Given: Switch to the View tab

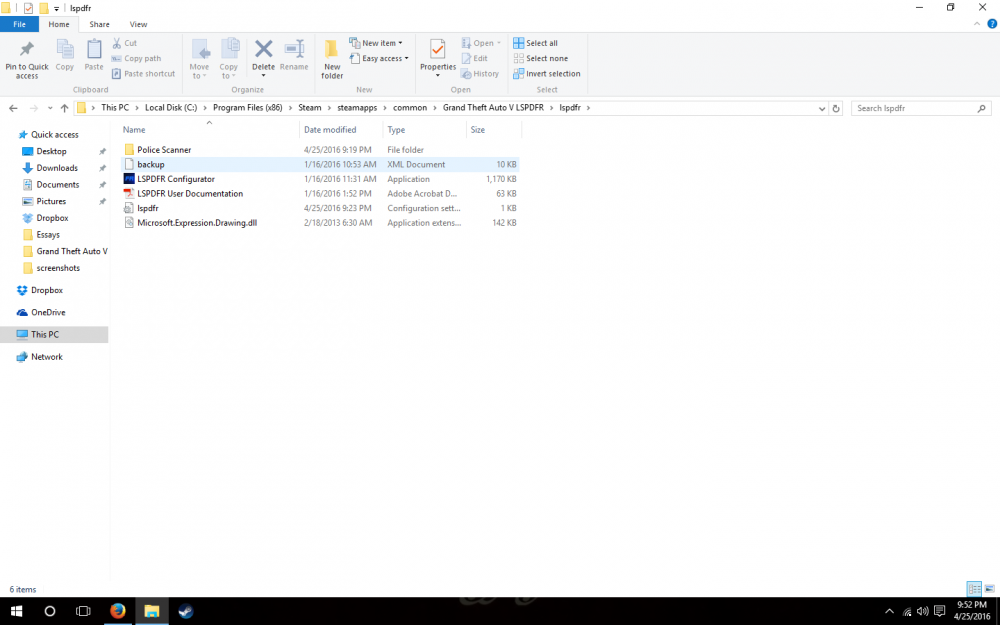Looking at the screenshot, I should [x=138, y=24].
